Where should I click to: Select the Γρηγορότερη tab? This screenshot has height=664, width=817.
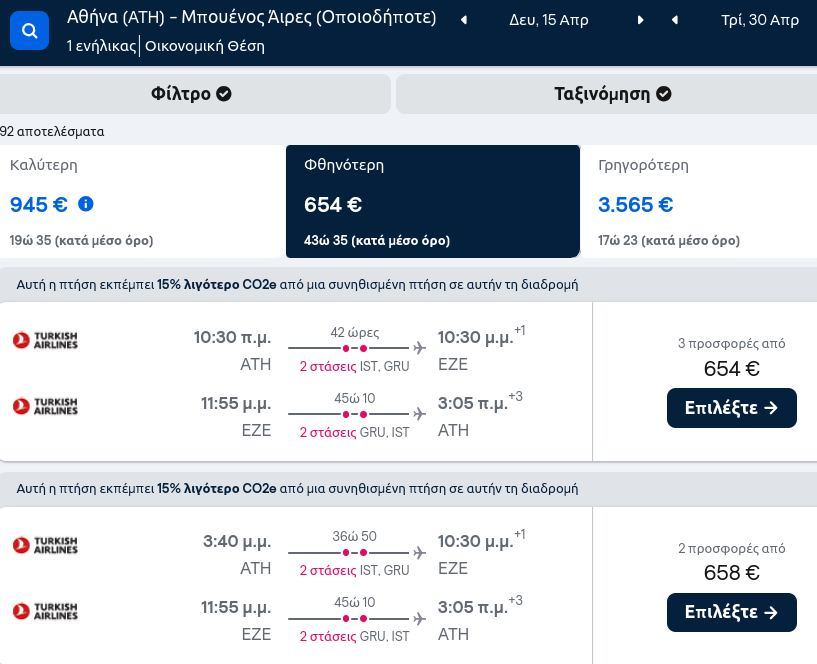point(700,201)
